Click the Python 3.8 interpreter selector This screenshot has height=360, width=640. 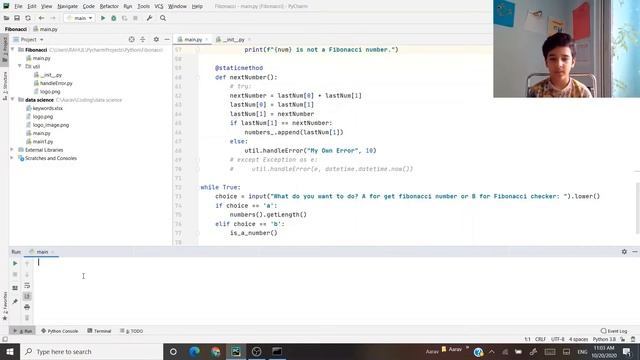pyautogui.click(x=604, y=339)
